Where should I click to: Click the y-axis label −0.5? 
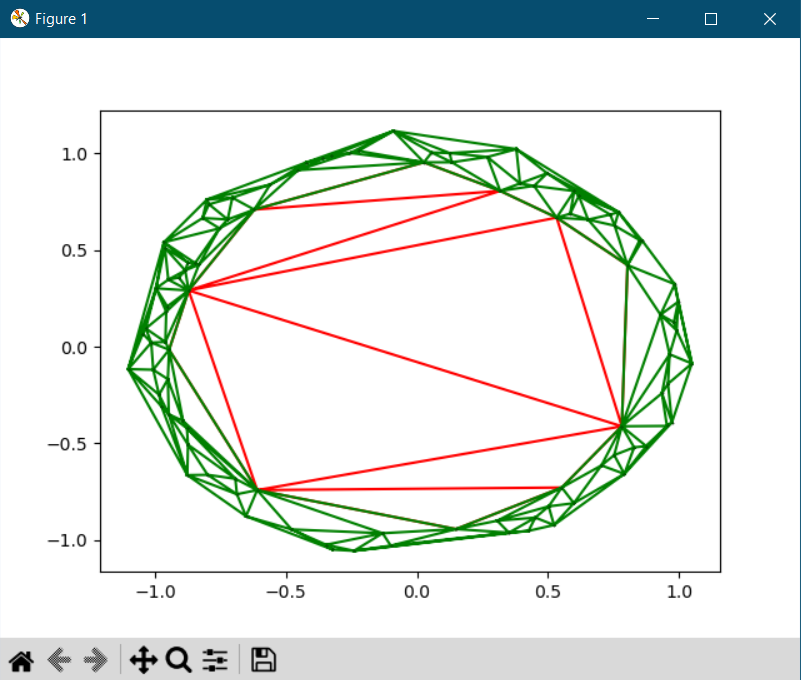[x=67, y=444]
